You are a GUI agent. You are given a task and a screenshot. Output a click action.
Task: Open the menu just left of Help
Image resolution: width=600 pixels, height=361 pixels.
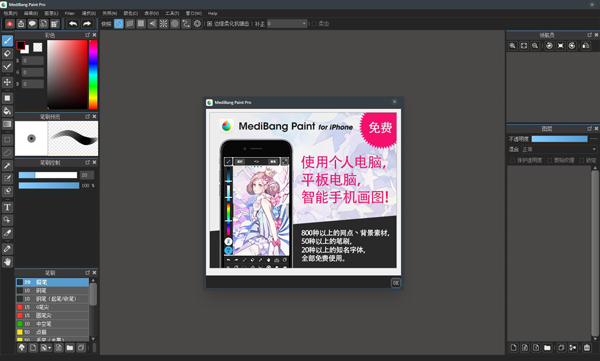click(x=194, y=13)
